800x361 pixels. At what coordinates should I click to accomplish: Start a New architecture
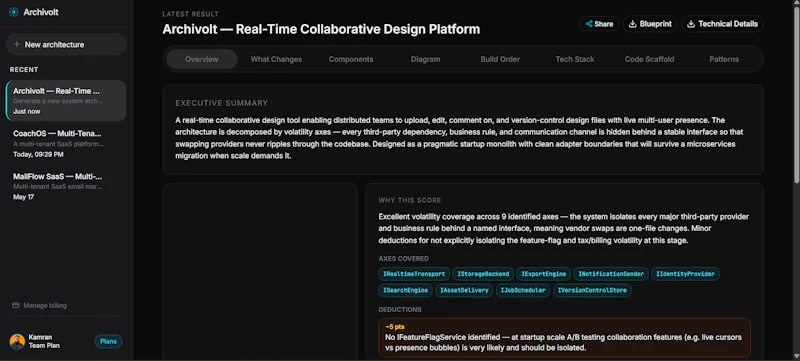[66, 45]
